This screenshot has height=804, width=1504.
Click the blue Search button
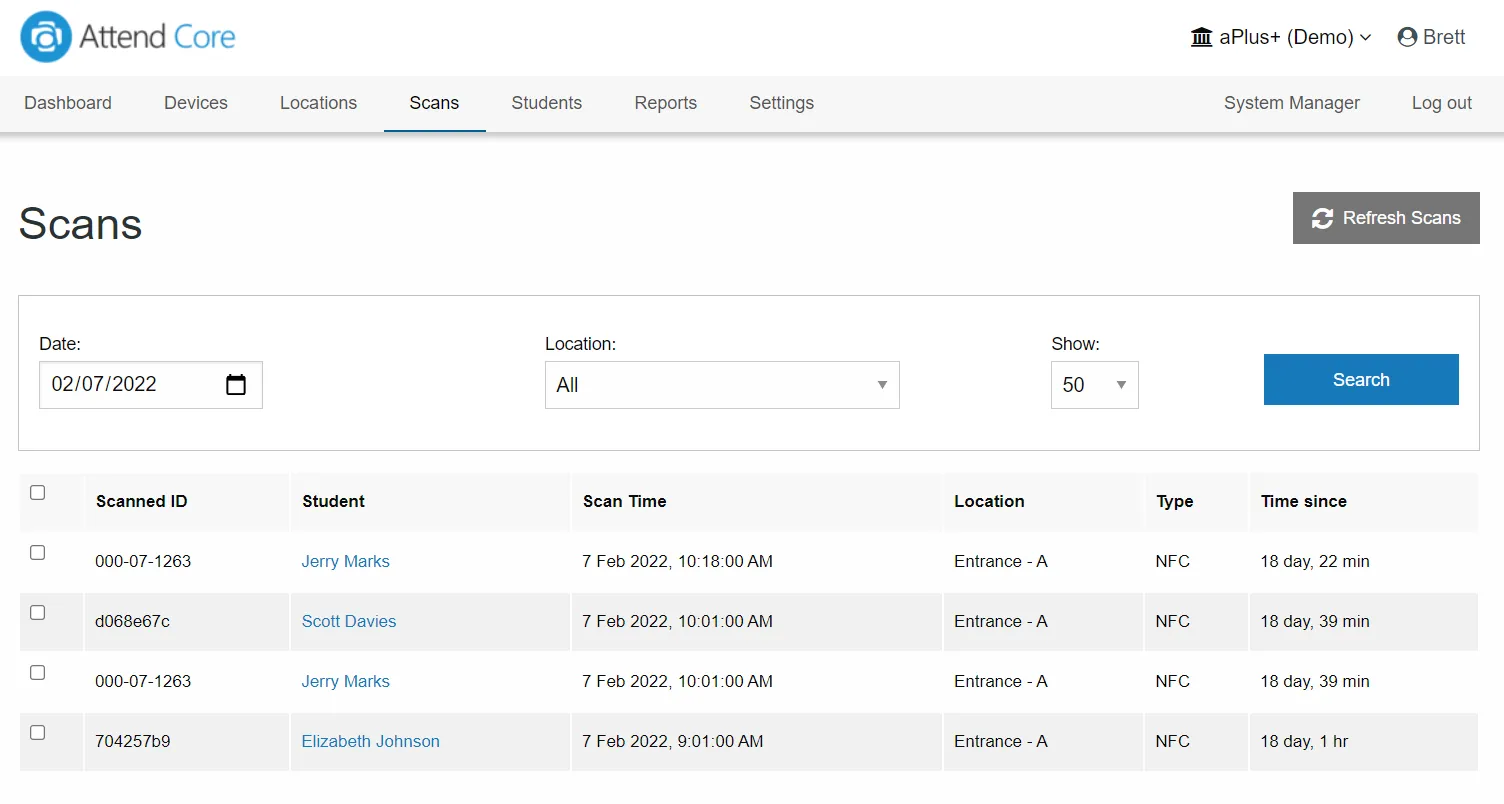pos(1361,380)
